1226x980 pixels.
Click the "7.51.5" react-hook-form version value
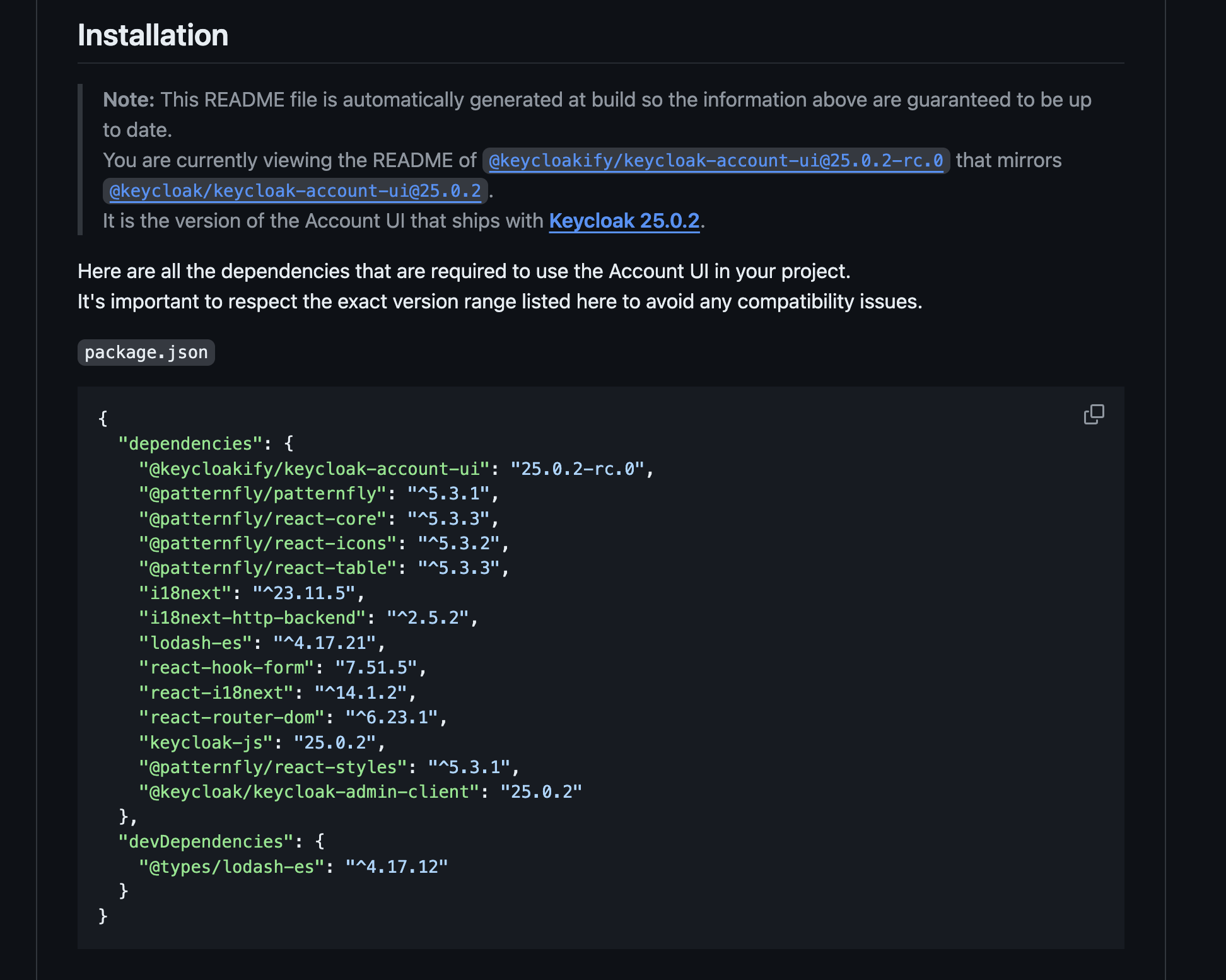(376, 668)
